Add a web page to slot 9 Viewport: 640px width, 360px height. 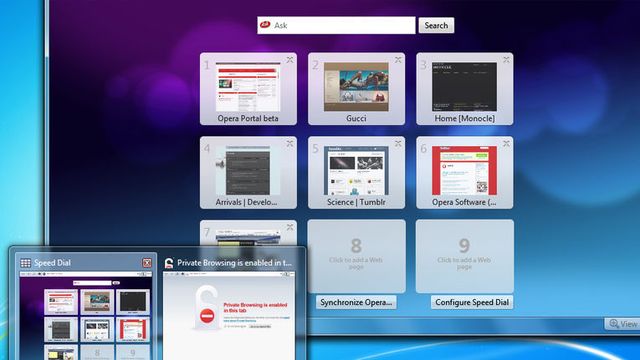pos(464,256)
